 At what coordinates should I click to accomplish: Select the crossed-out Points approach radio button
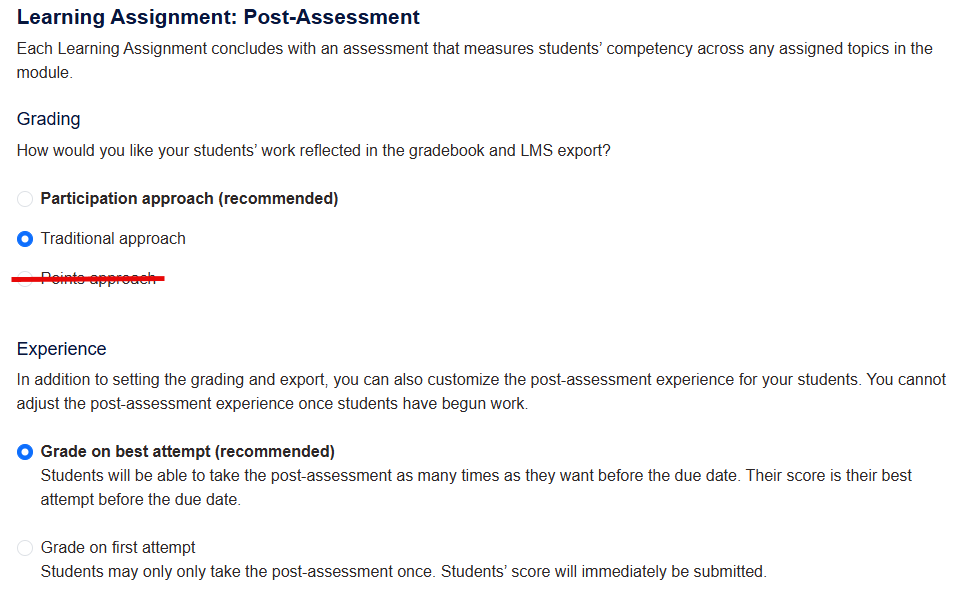25,279
